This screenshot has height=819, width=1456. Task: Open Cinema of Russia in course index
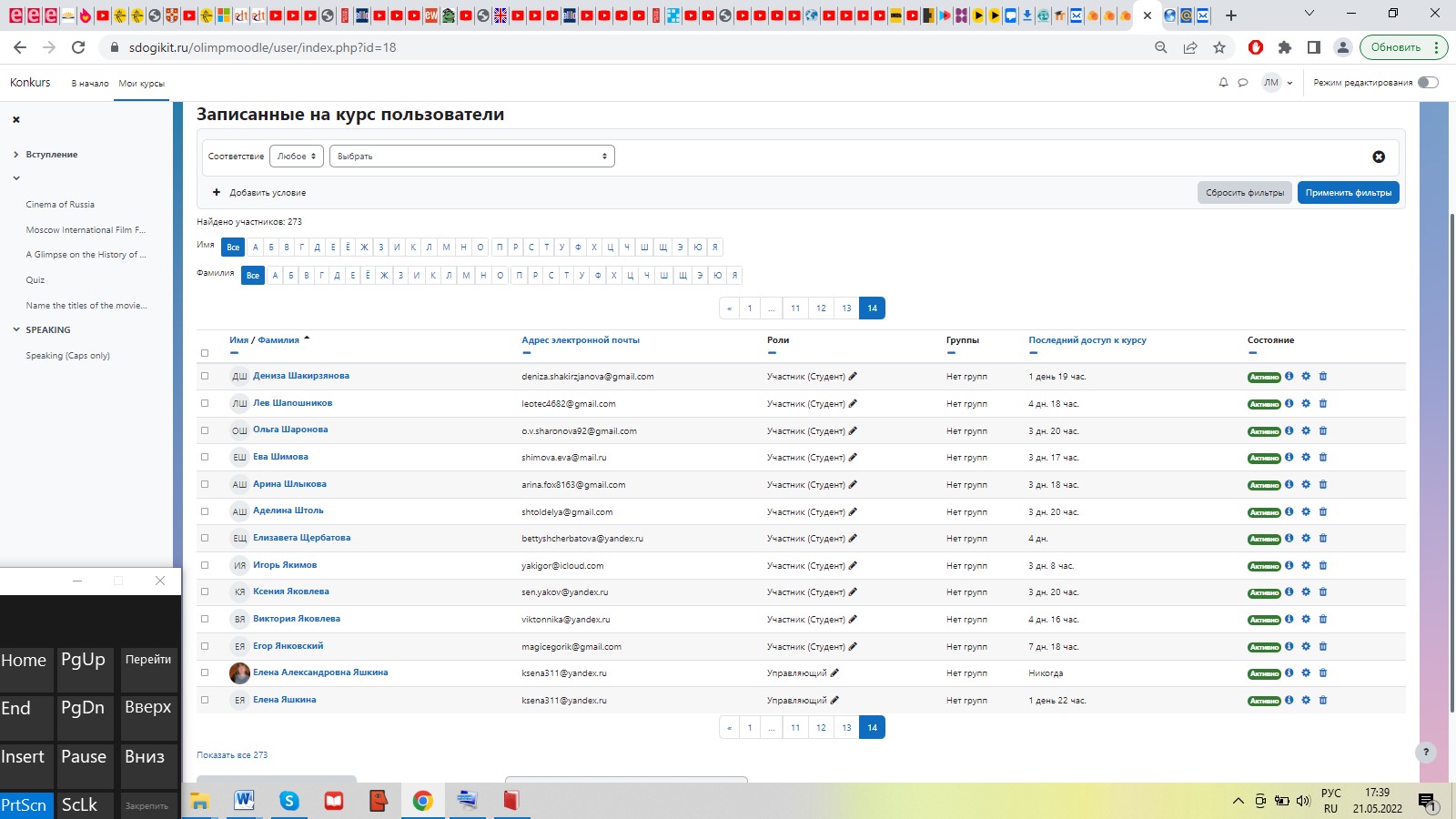point(60,205)
